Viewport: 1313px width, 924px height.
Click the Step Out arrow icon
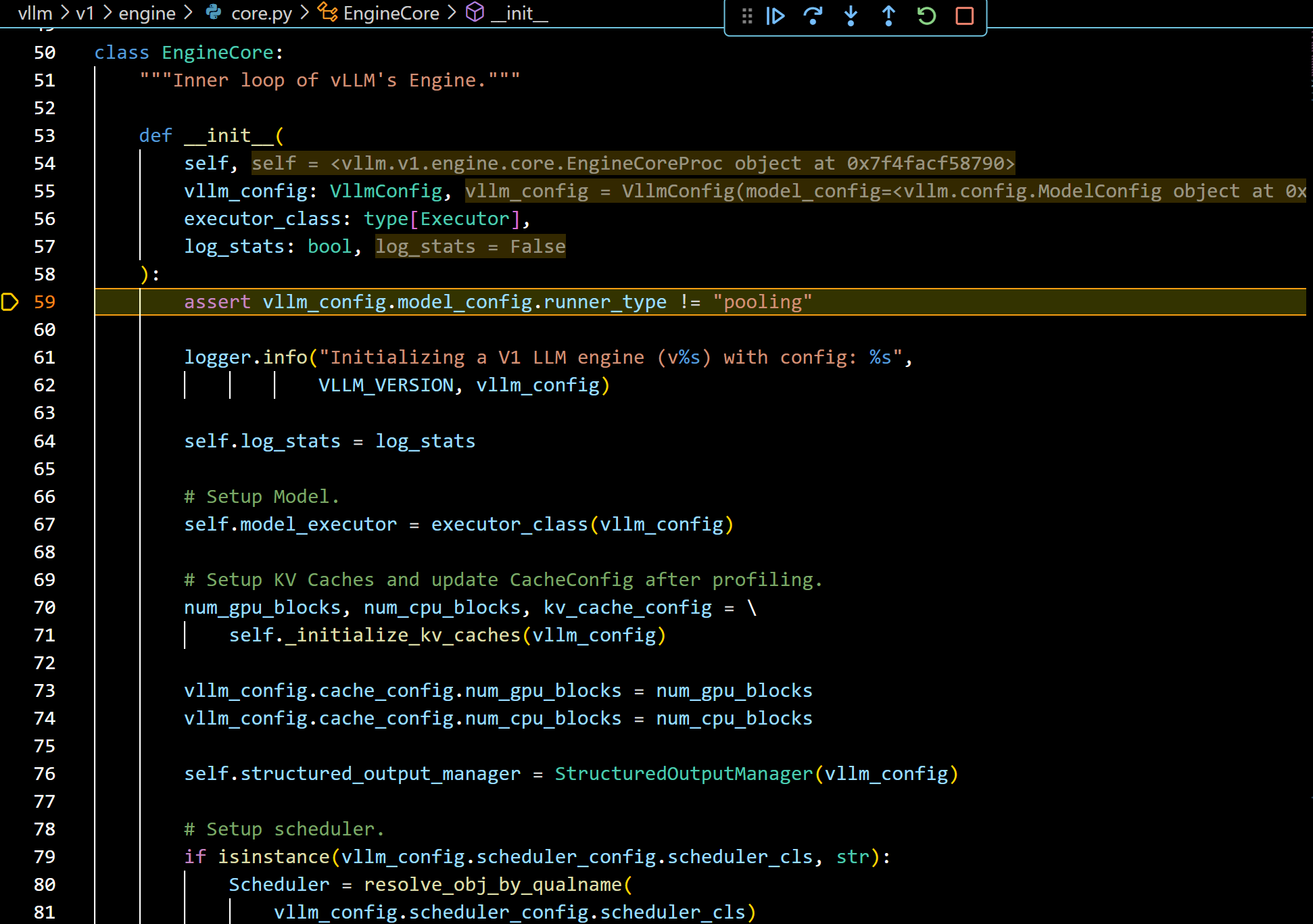[x=888, y=16]
